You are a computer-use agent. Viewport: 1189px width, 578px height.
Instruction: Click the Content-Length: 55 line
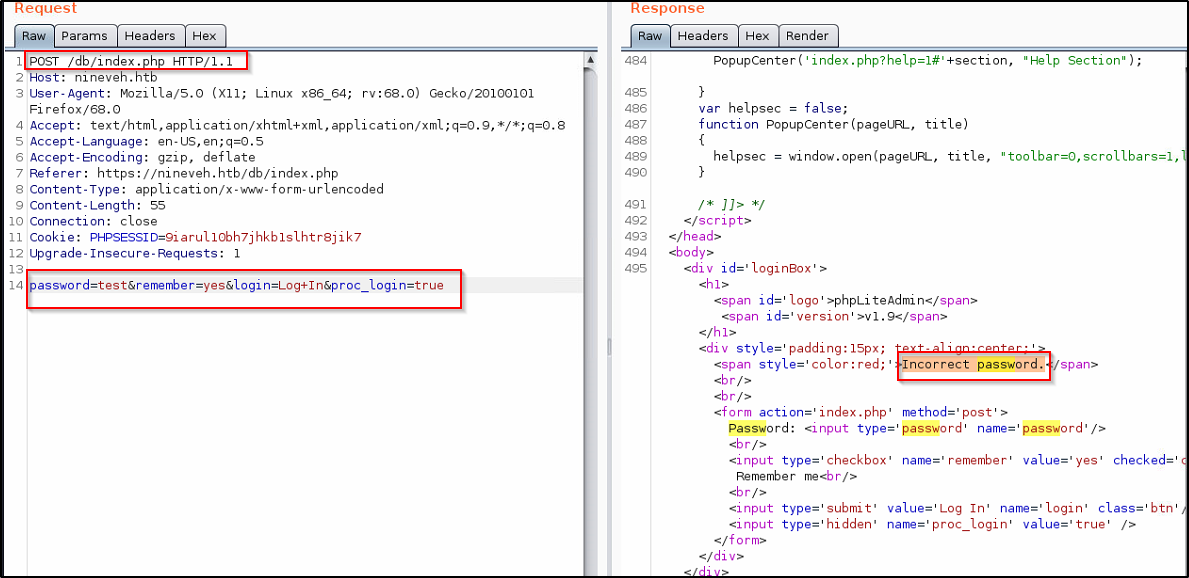tap(97, 206)
